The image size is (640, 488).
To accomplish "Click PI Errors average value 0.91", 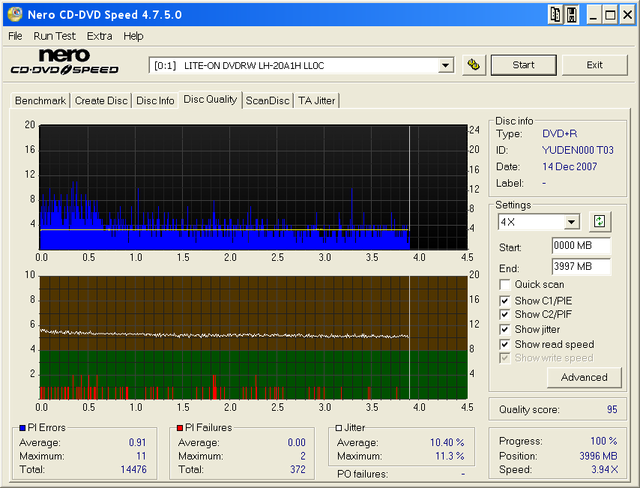I will tap(137, 443).
